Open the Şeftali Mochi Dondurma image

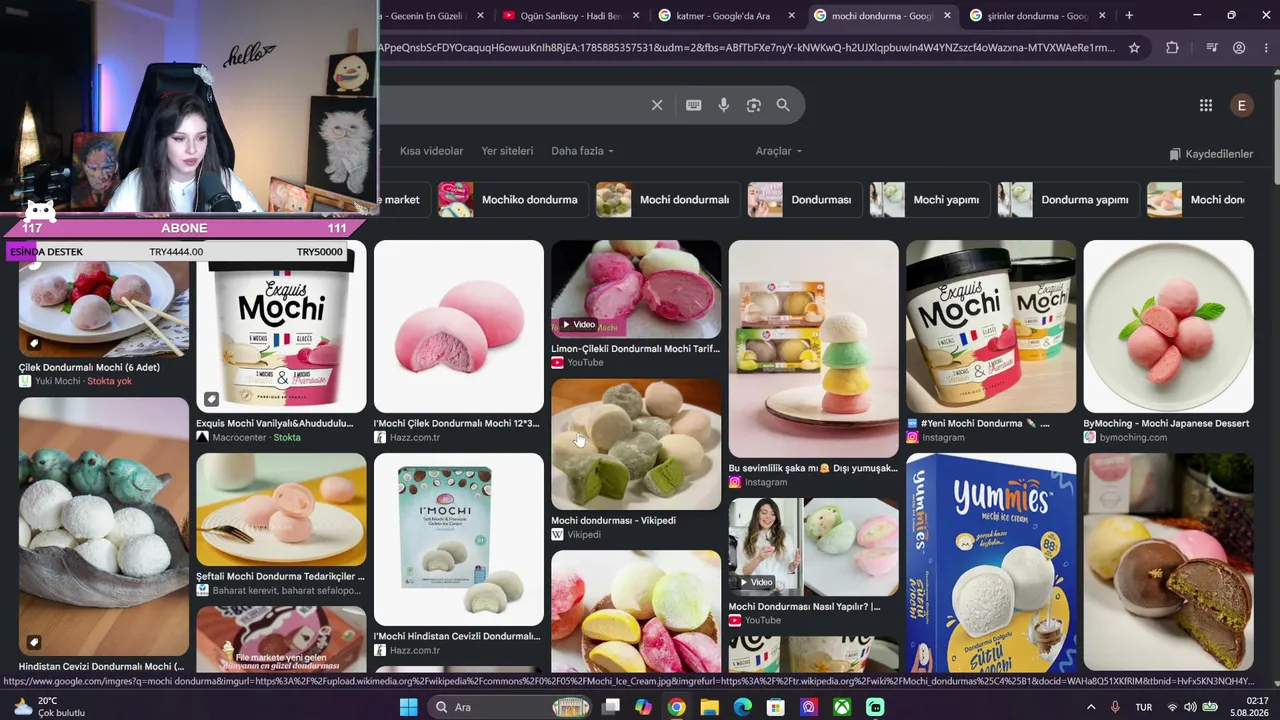(281, 509)
